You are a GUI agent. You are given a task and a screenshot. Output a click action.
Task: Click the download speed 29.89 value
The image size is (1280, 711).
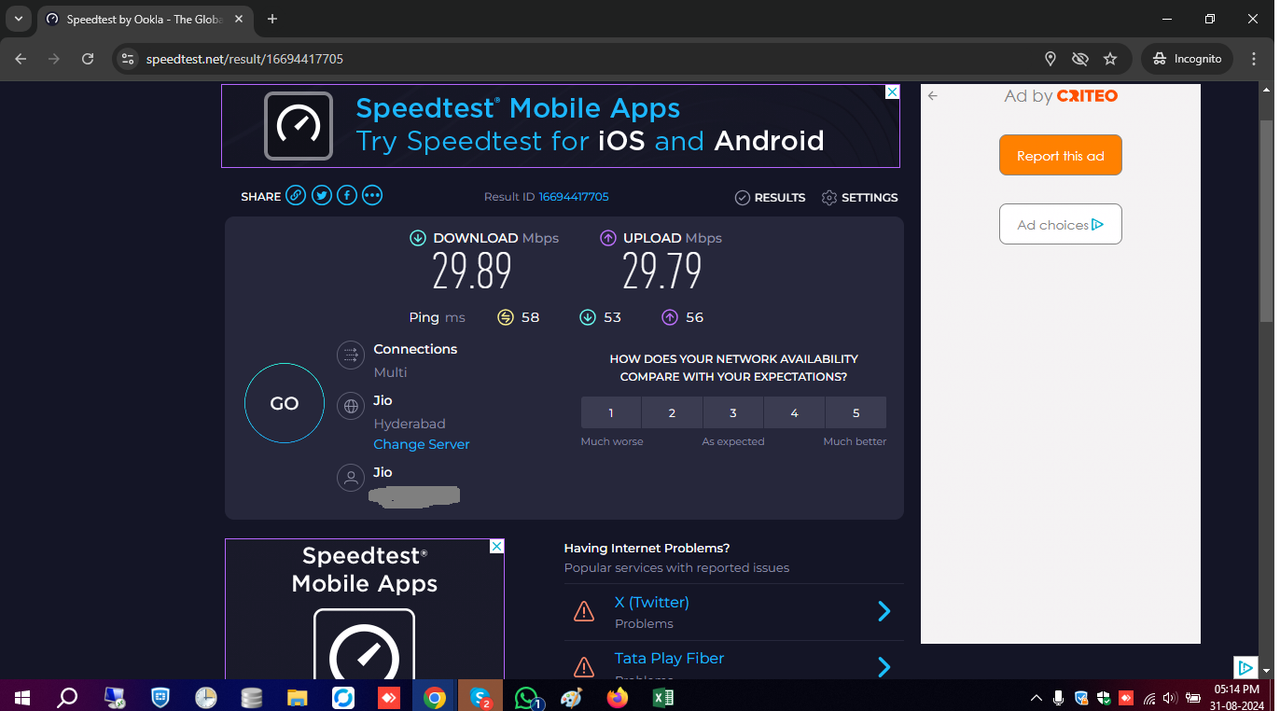click(x=472, y=271)
